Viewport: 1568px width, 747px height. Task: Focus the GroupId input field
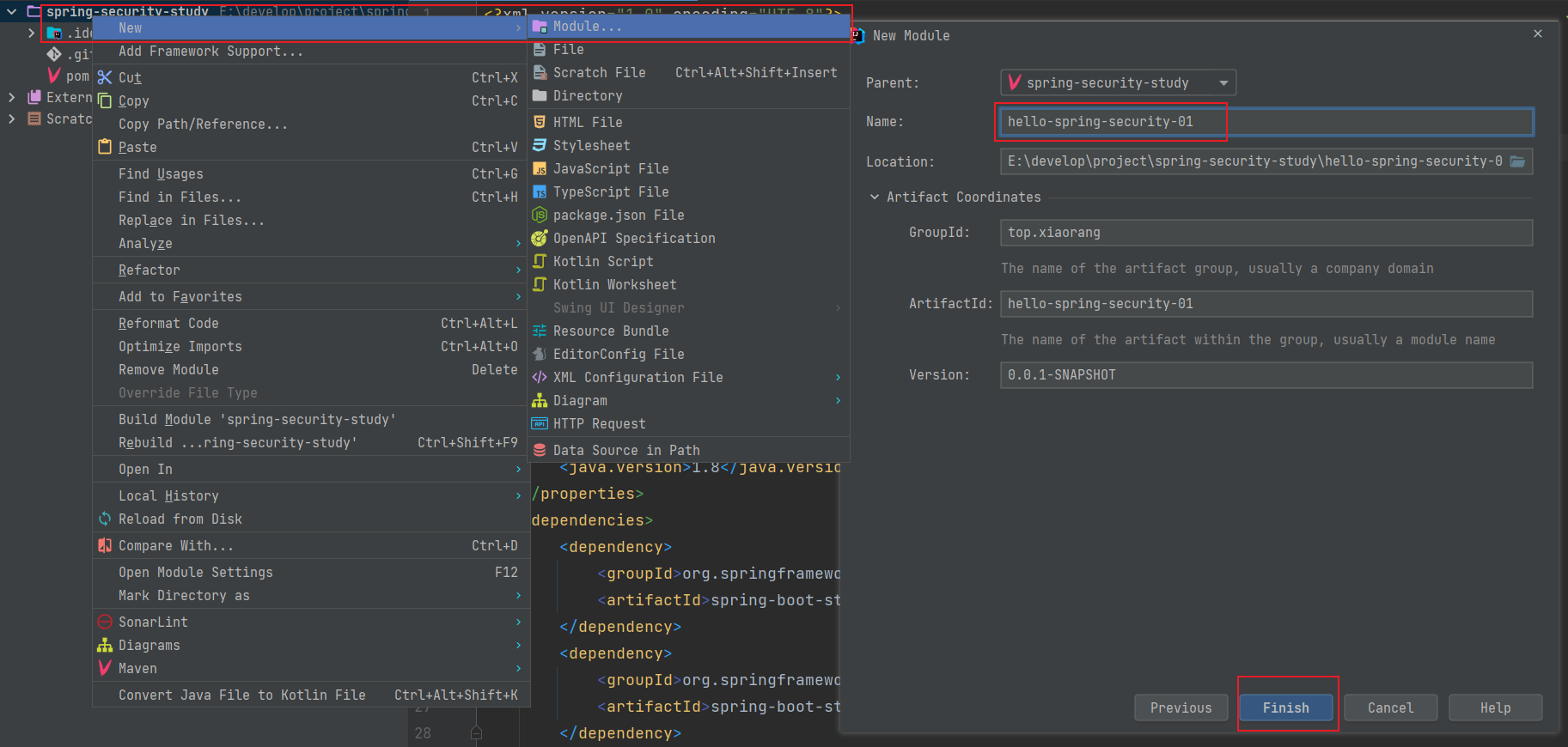point(1266,233)
